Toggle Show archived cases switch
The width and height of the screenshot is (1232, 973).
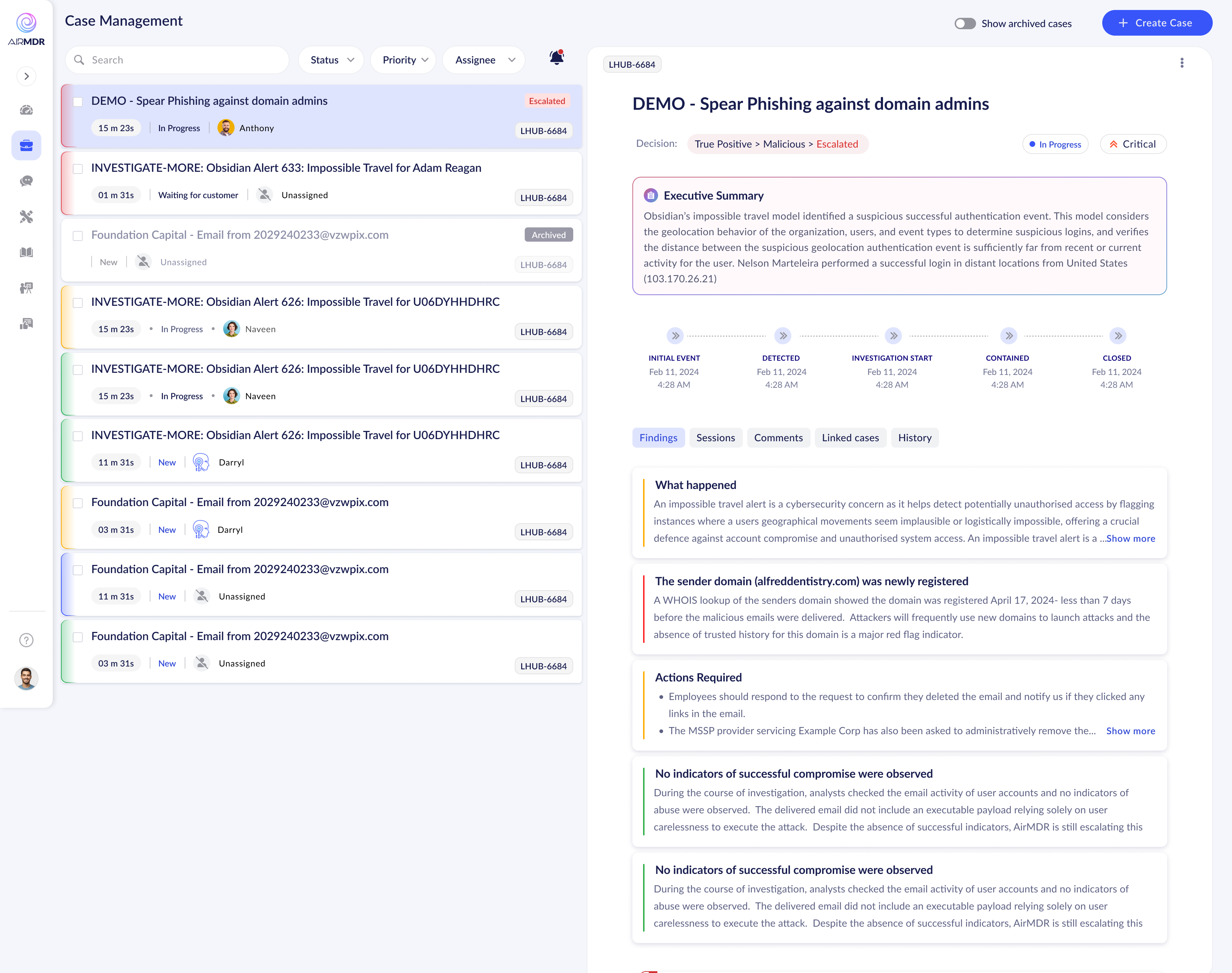(965, 24)
